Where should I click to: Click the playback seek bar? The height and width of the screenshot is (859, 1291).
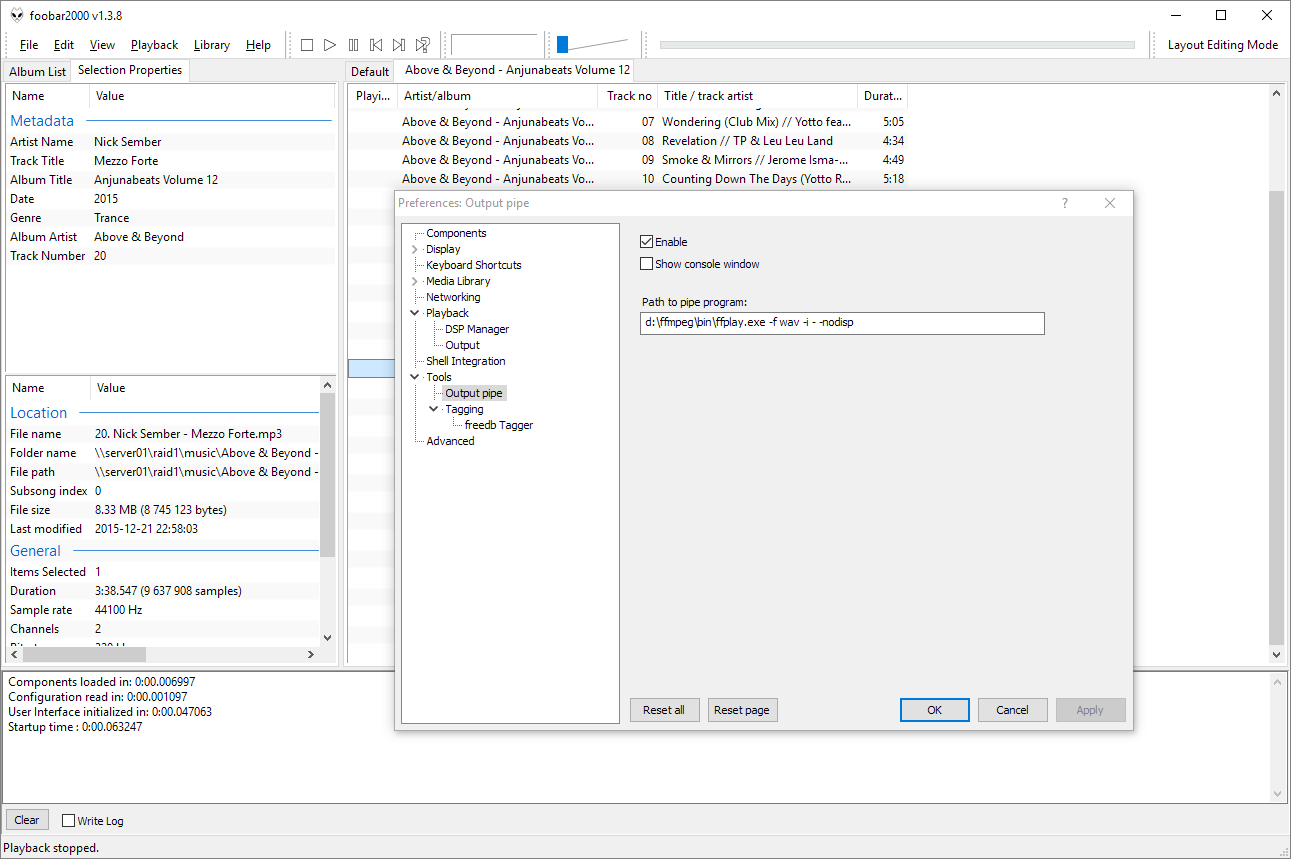coord(897,45)
